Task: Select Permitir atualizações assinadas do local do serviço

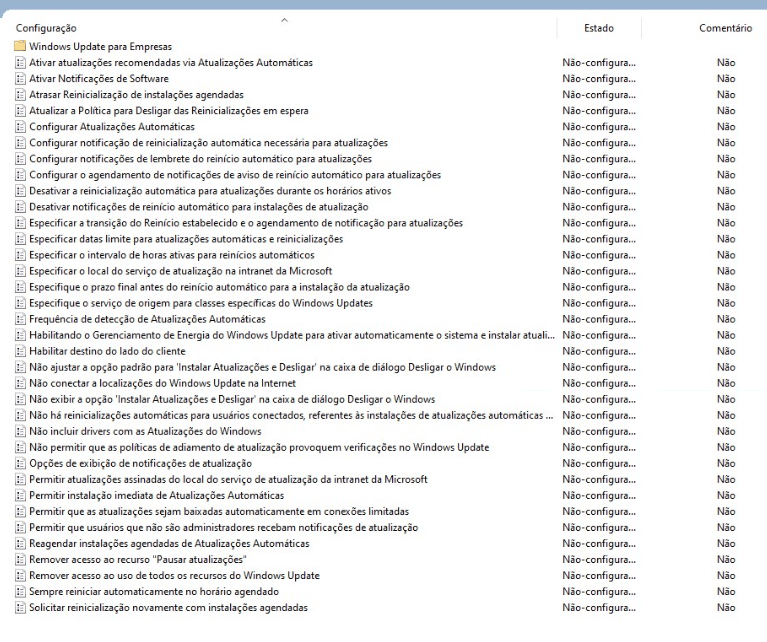Action: click(x=228, y=479)
